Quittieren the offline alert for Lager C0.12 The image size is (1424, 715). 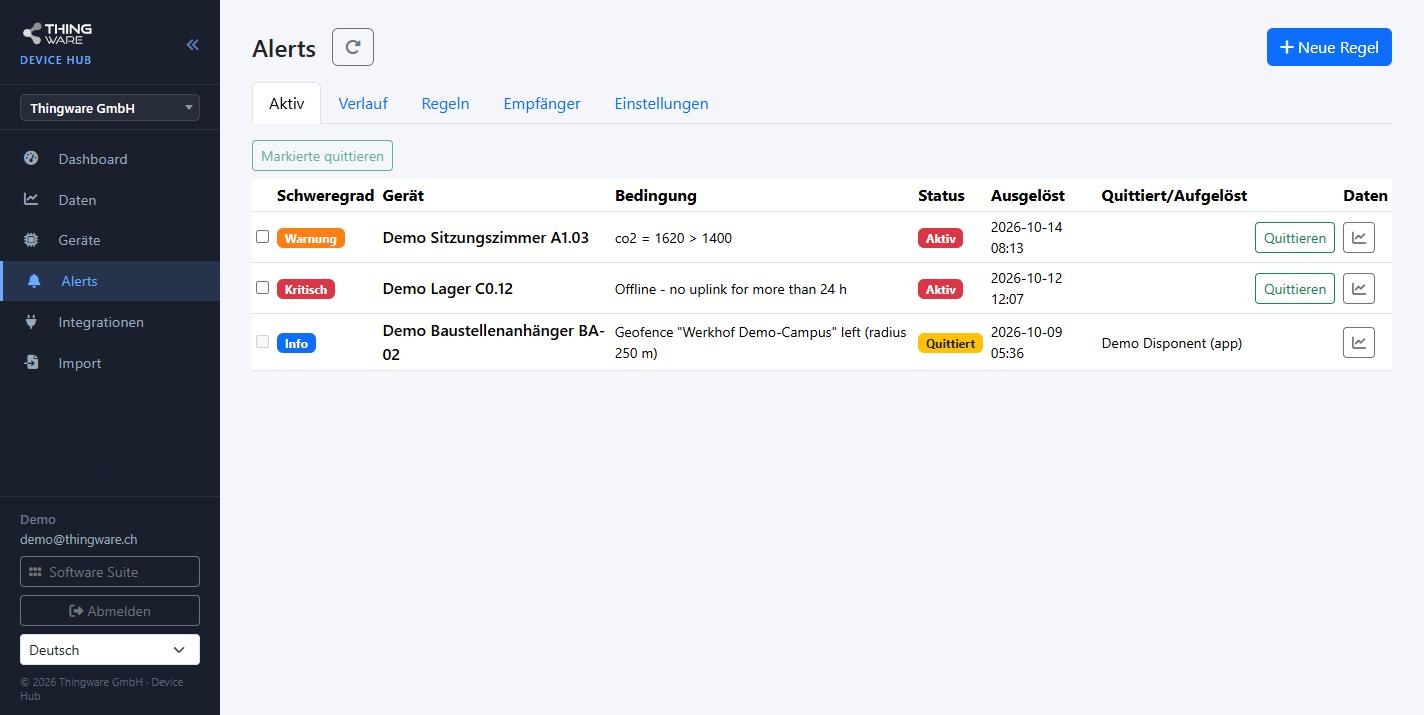coord(1295,289)
